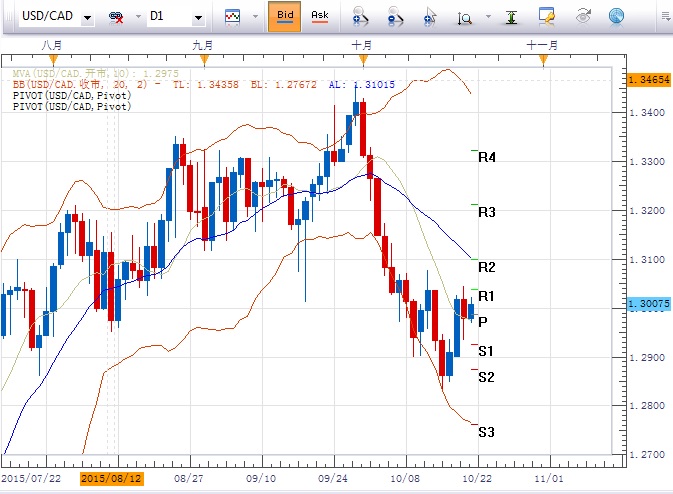This screenshot has width=673, height=494.
Task: Toggle the eye visibility icon in toolbar
Action: pos(583,16)
